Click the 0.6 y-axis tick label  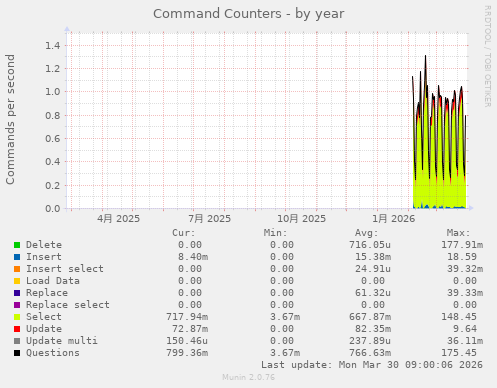pos(53,138)
